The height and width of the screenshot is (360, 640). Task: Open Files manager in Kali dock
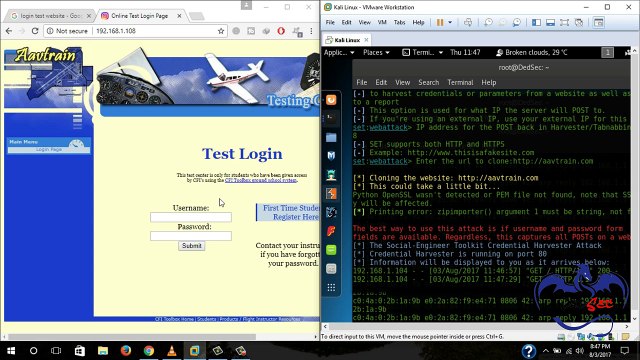point(331,138)
